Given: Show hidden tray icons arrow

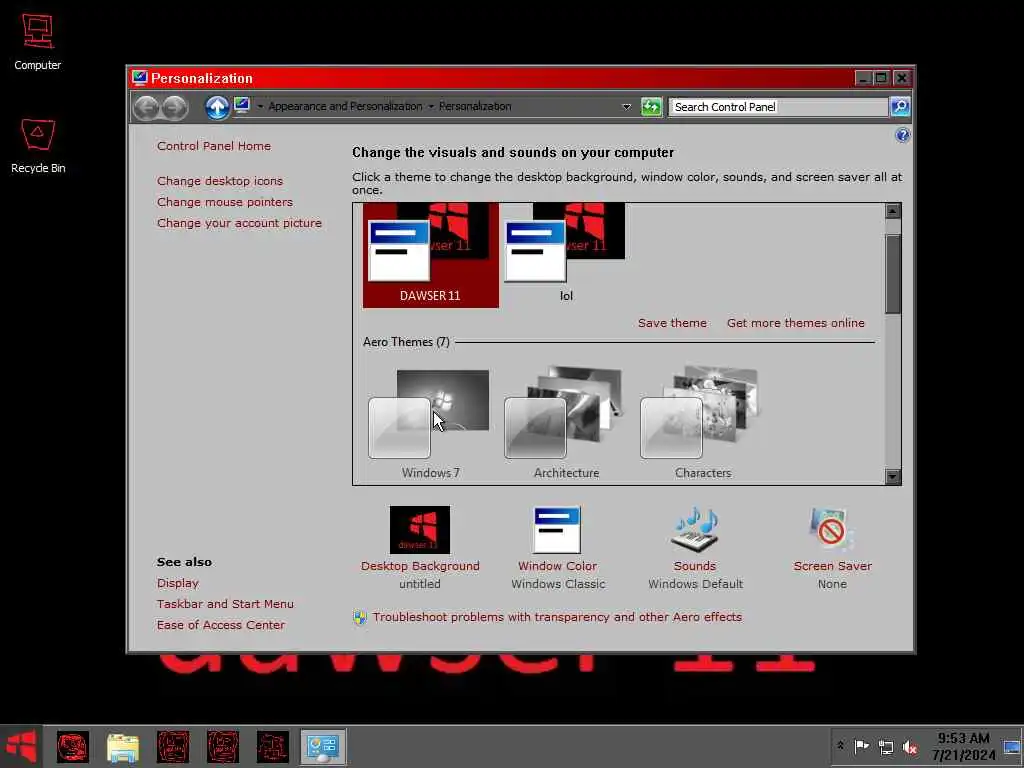Looking at the screenshot, I should pyautogui.click(x=840, y=746).
